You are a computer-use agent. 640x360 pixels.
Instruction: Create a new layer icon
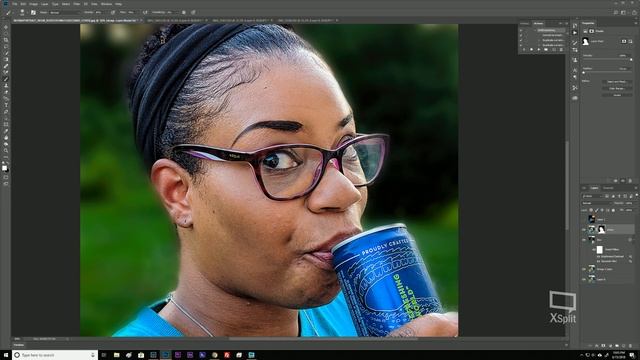click(624, 345)
